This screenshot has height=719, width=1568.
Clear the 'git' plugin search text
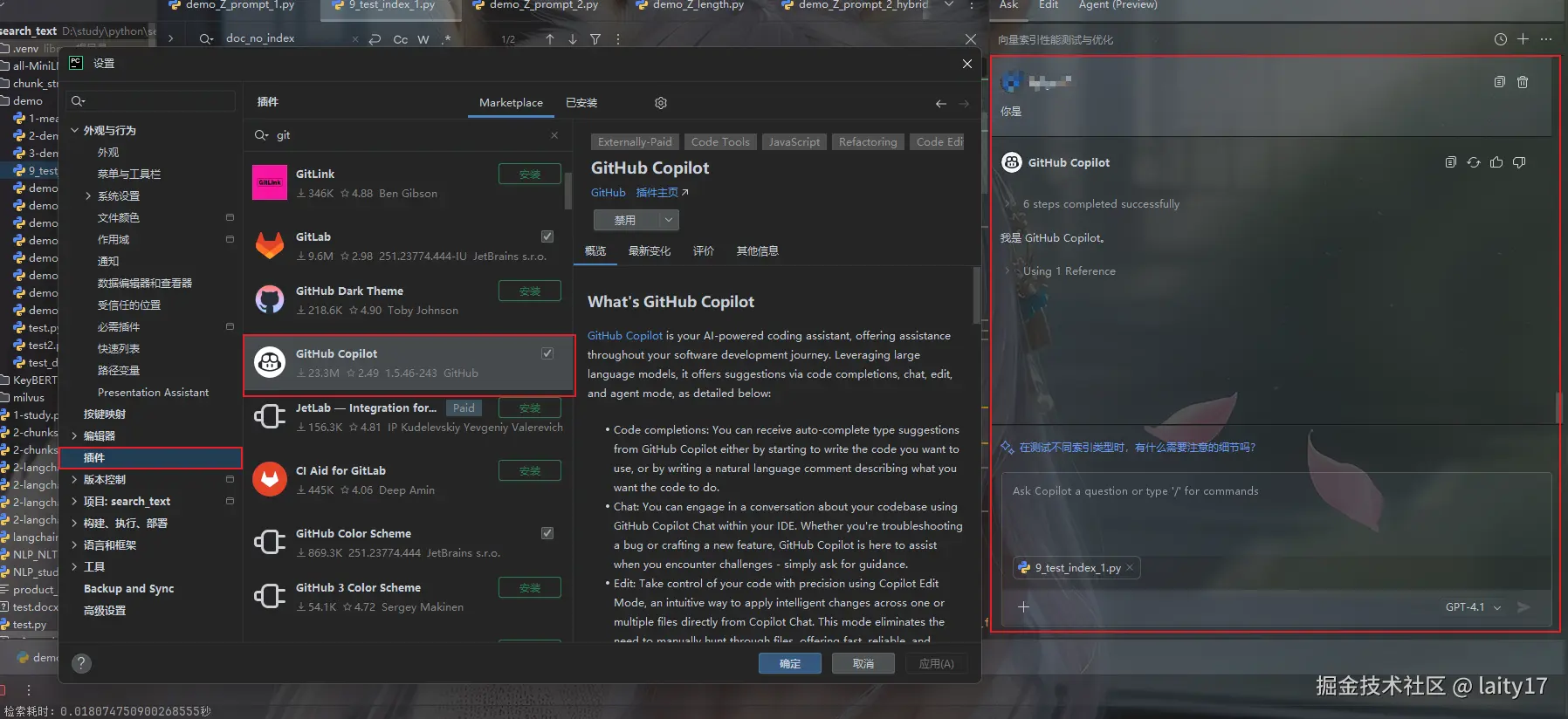(554, 135)
